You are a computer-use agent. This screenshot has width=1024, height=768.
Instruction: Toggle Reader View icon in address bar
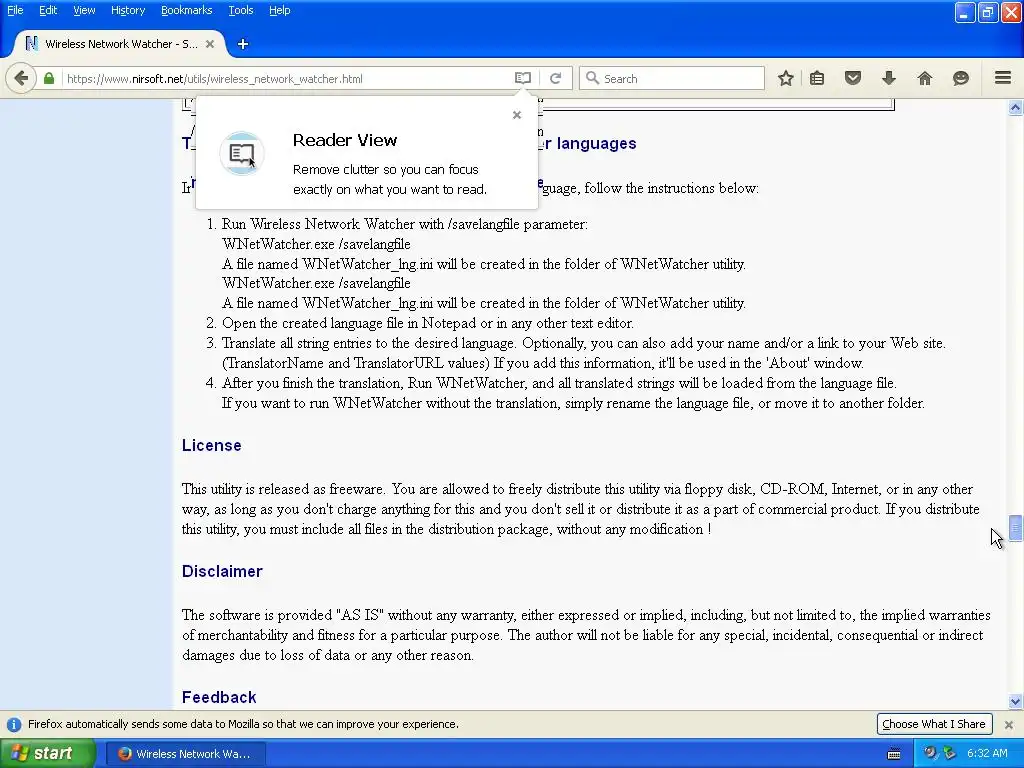pyautogui.click(x=522, y=78)
